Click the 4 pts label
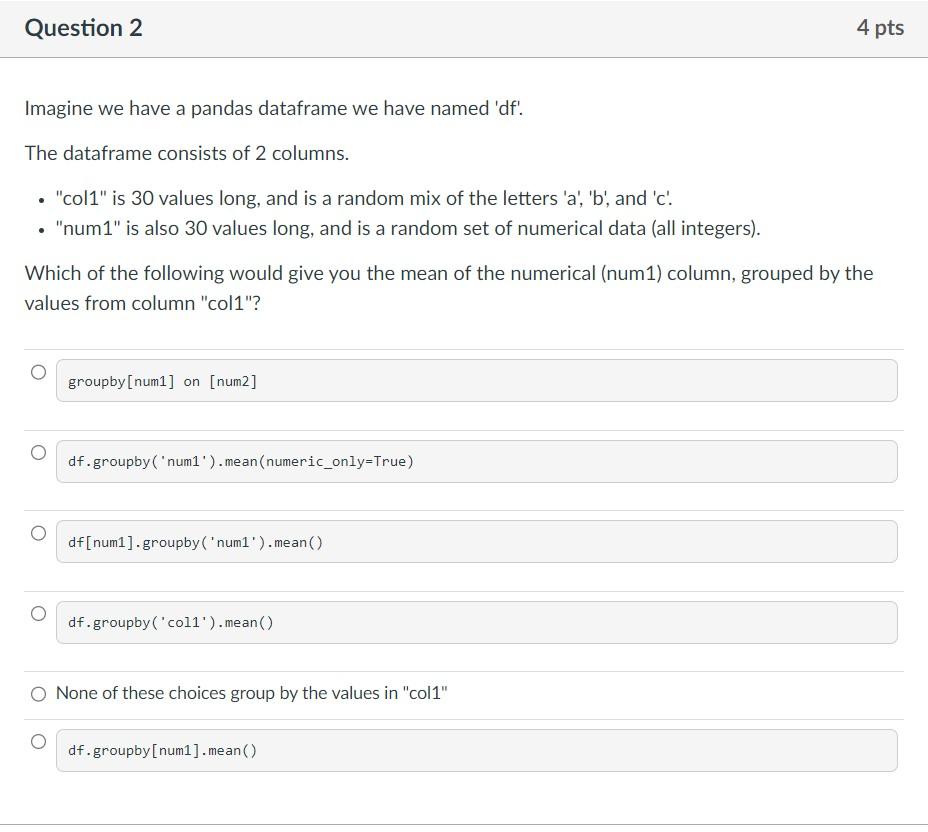 880,28
